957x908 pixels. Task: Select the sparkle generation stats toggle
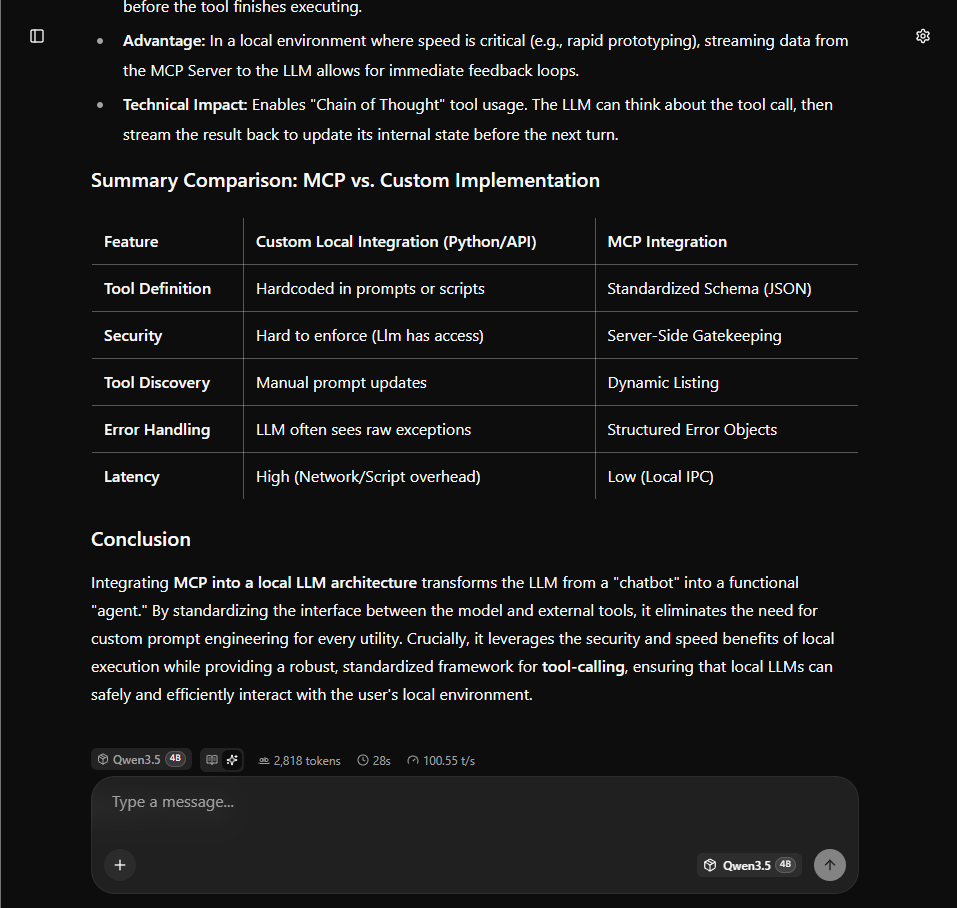pos(232,760)
